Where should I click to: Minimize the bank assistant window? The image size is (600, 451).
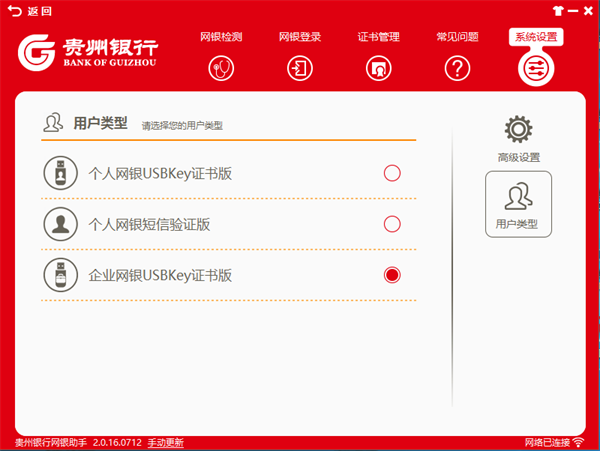coord(573,11)
